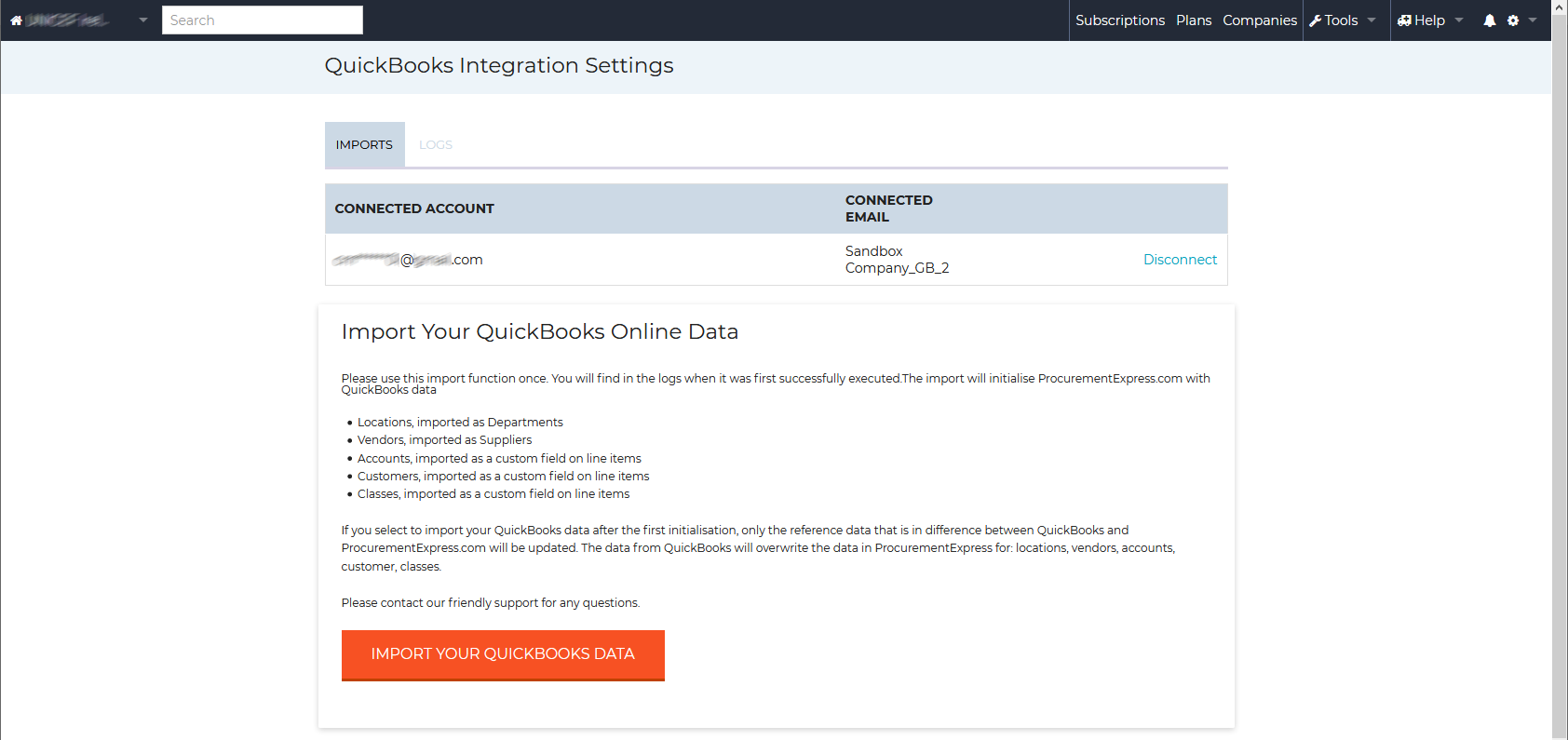Image resolution: width=1568 pixels, height=740 pixels.
Task: Click the Help menu label
Action: click(x=1429, y=20)
